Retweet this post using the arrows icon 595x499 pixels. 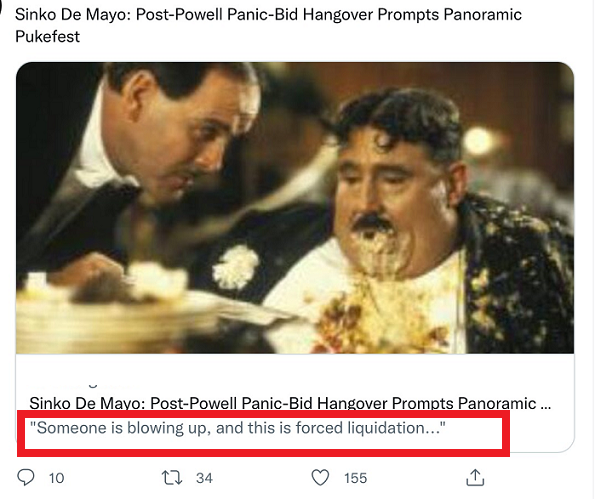coord(172,478)
